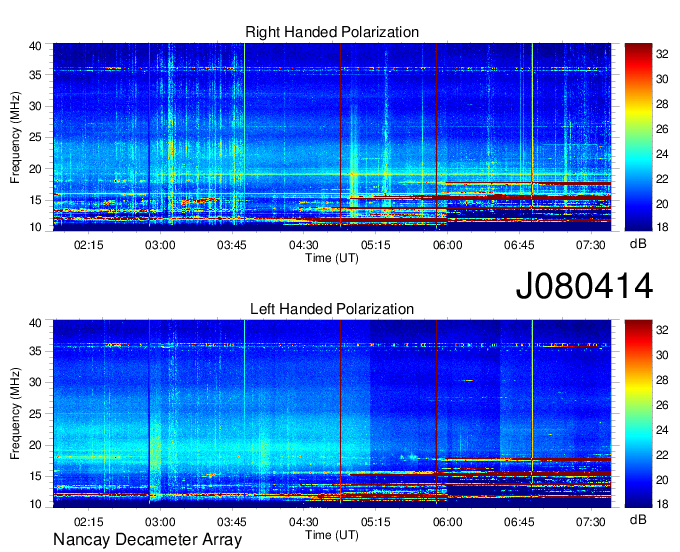The height and width of the screenshot is (552, 680).
Task: Click the dB color bar beside the right-handed plot
Action: point(638,137)
